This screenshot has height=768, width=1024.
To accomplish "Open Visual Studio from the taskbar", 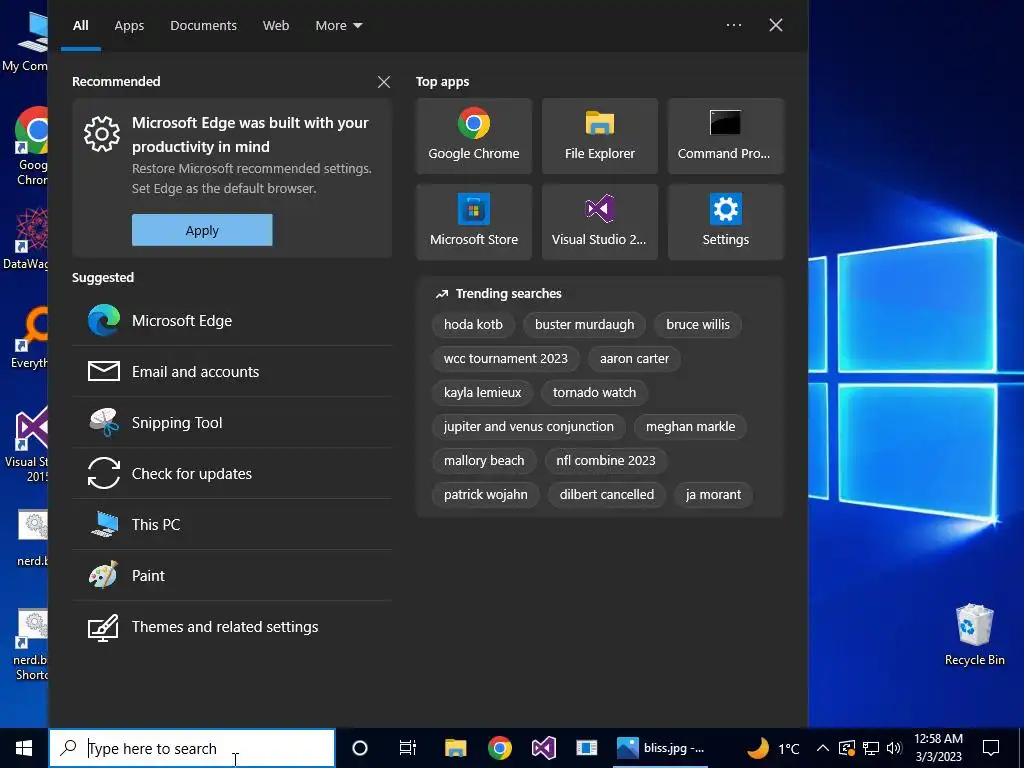I will coord(543,748).
